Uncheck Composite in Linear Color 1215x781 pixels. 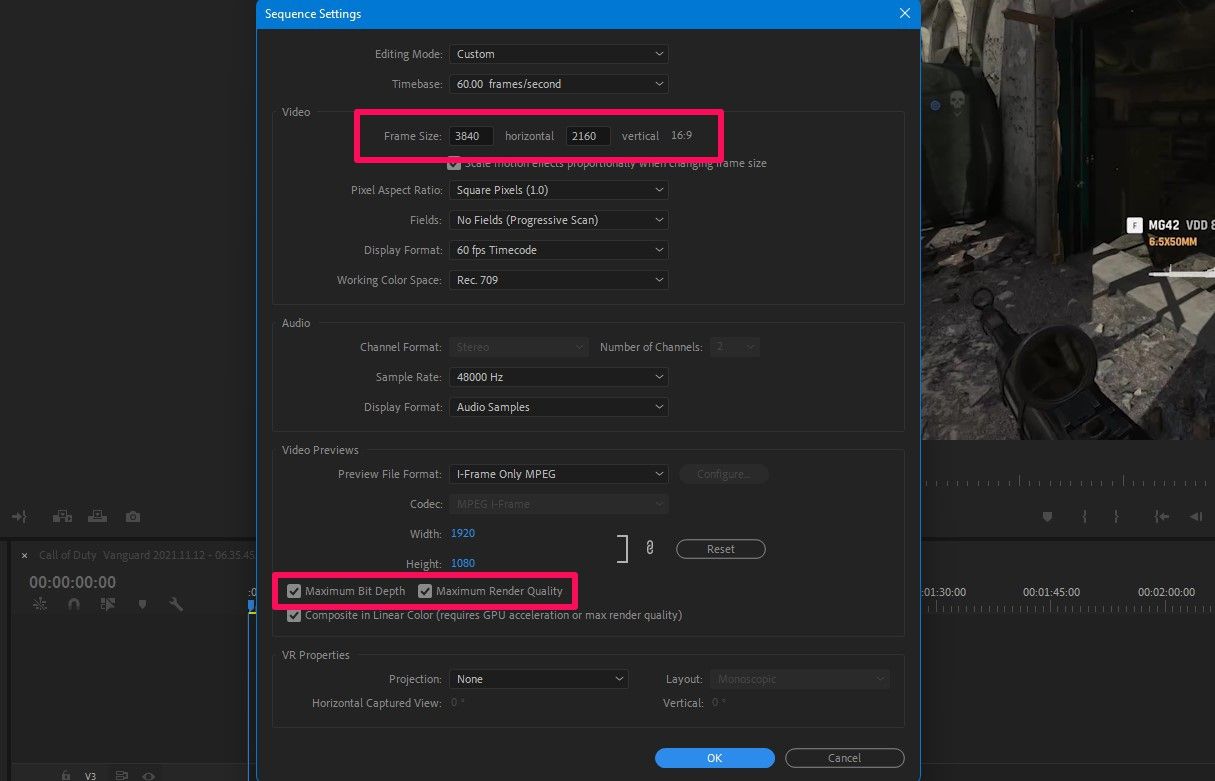tap(294, 615)
